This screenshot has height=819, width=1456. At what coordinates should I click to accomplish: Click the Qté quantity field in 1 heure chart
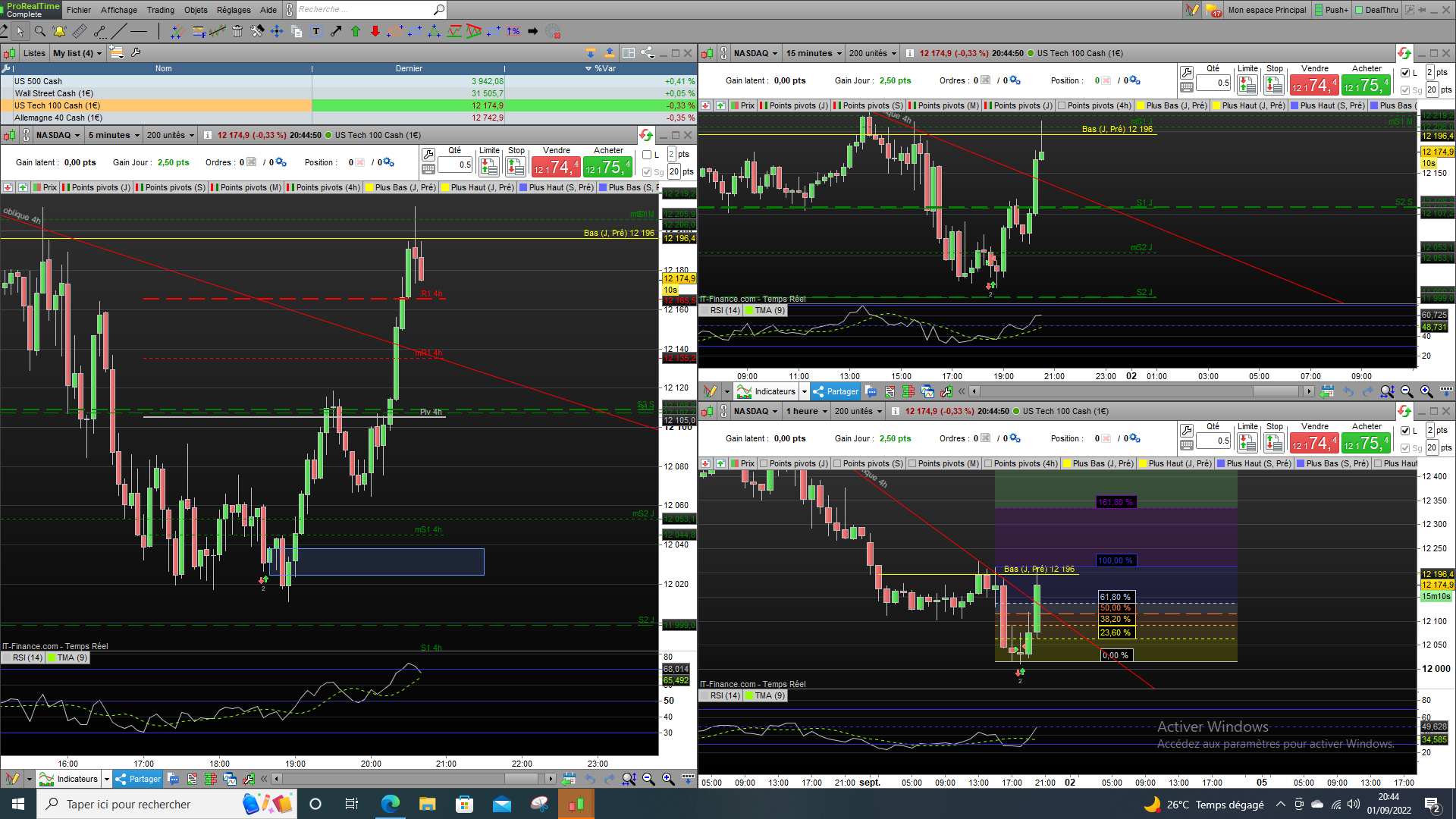coord(1213,441)
